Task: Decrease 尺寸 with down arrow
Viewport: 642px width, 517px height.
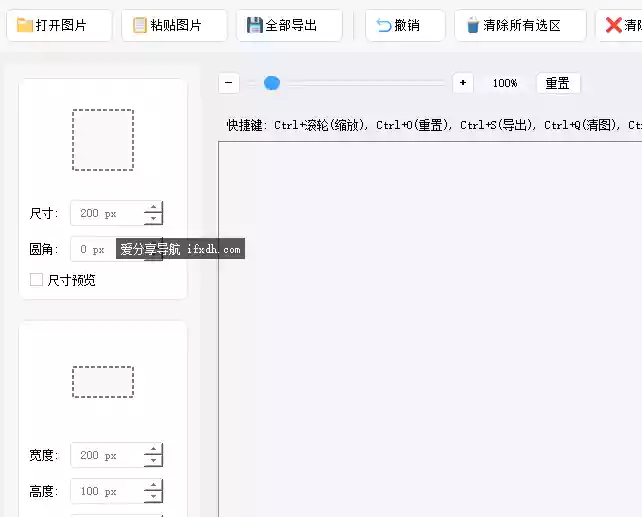Action: (153, 219)
